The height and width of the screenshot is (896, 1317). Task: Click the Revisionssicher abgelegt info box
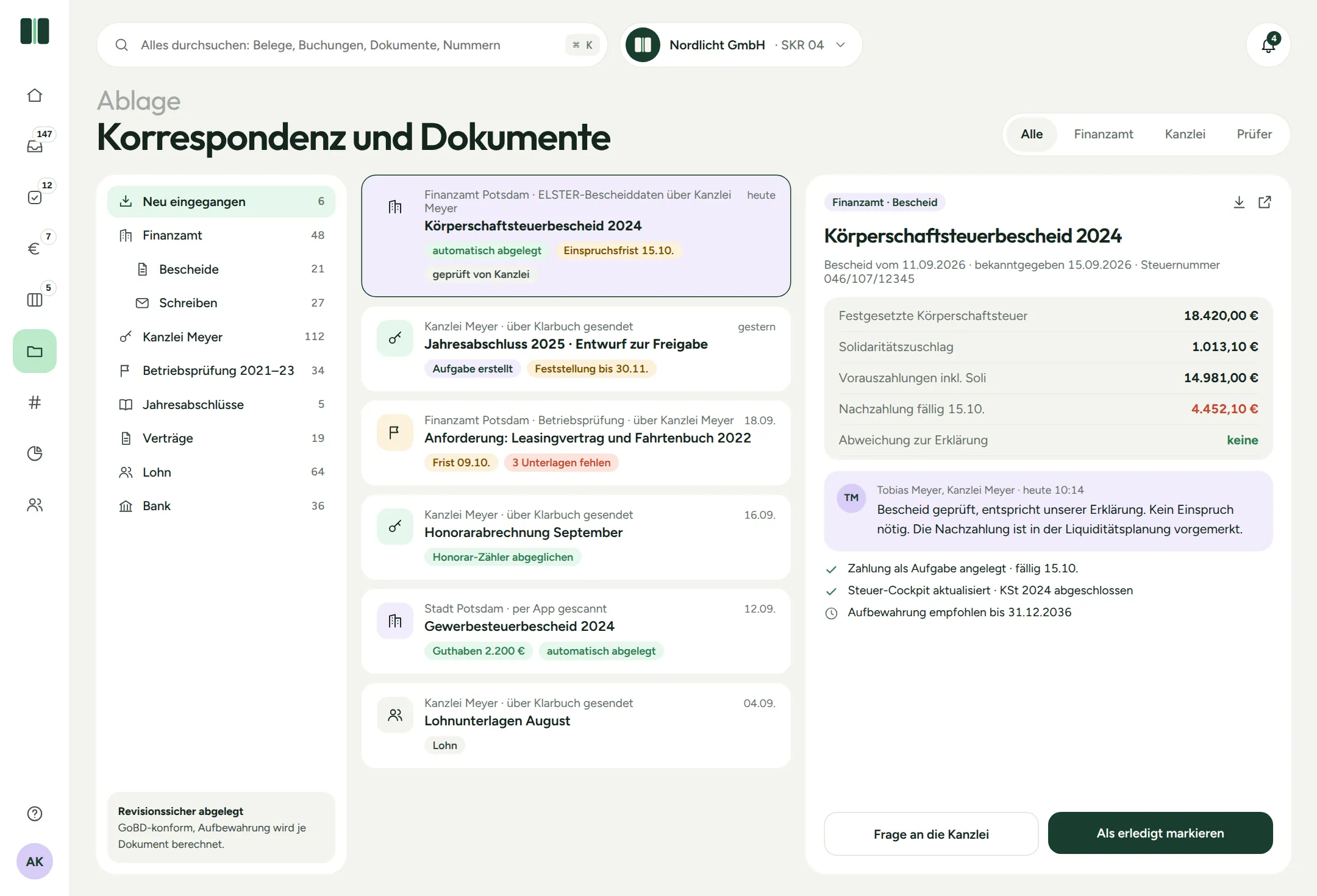tap(221, 828)
